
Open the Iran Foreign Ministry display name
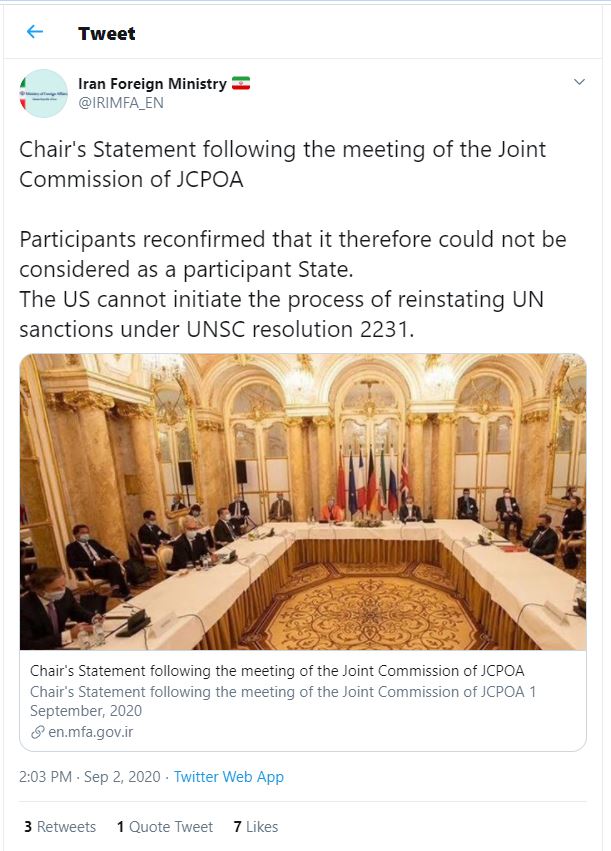click(x=152, y=84)
